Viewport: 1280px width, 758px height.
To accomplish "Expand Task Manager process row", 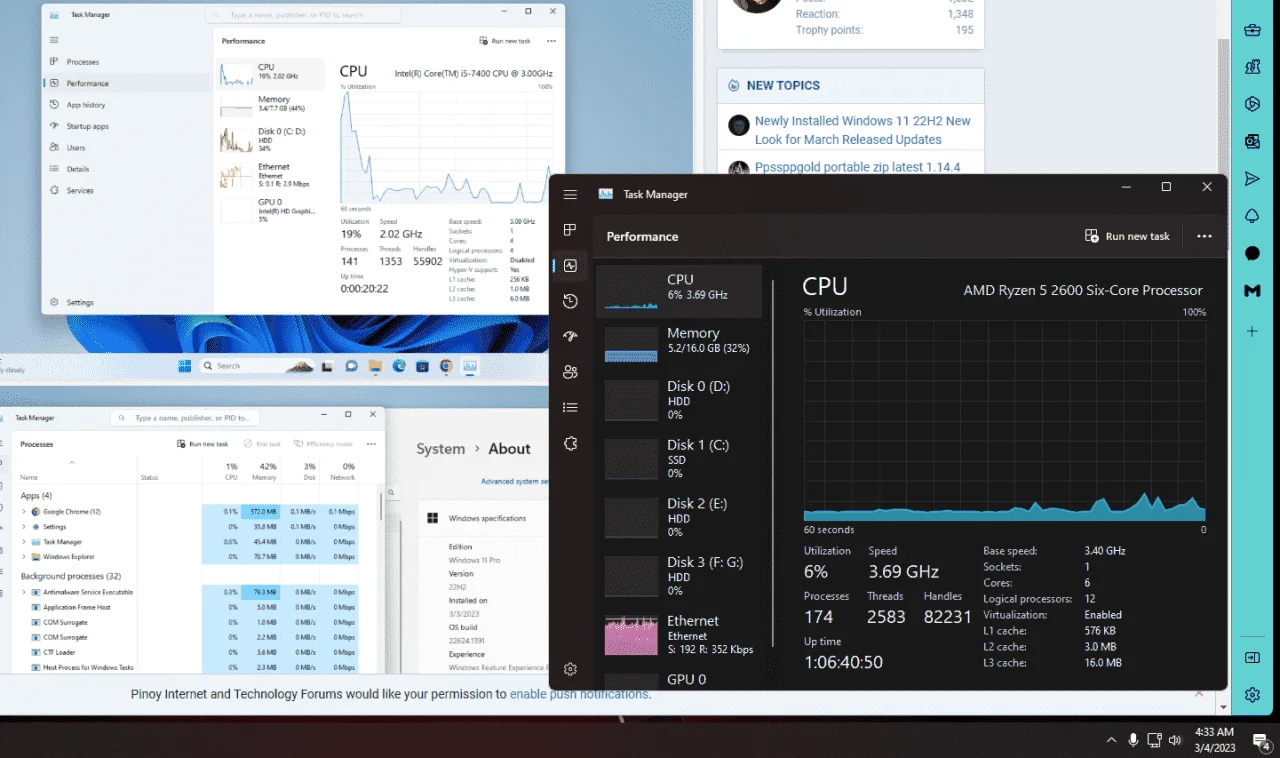I will (24, 542).
